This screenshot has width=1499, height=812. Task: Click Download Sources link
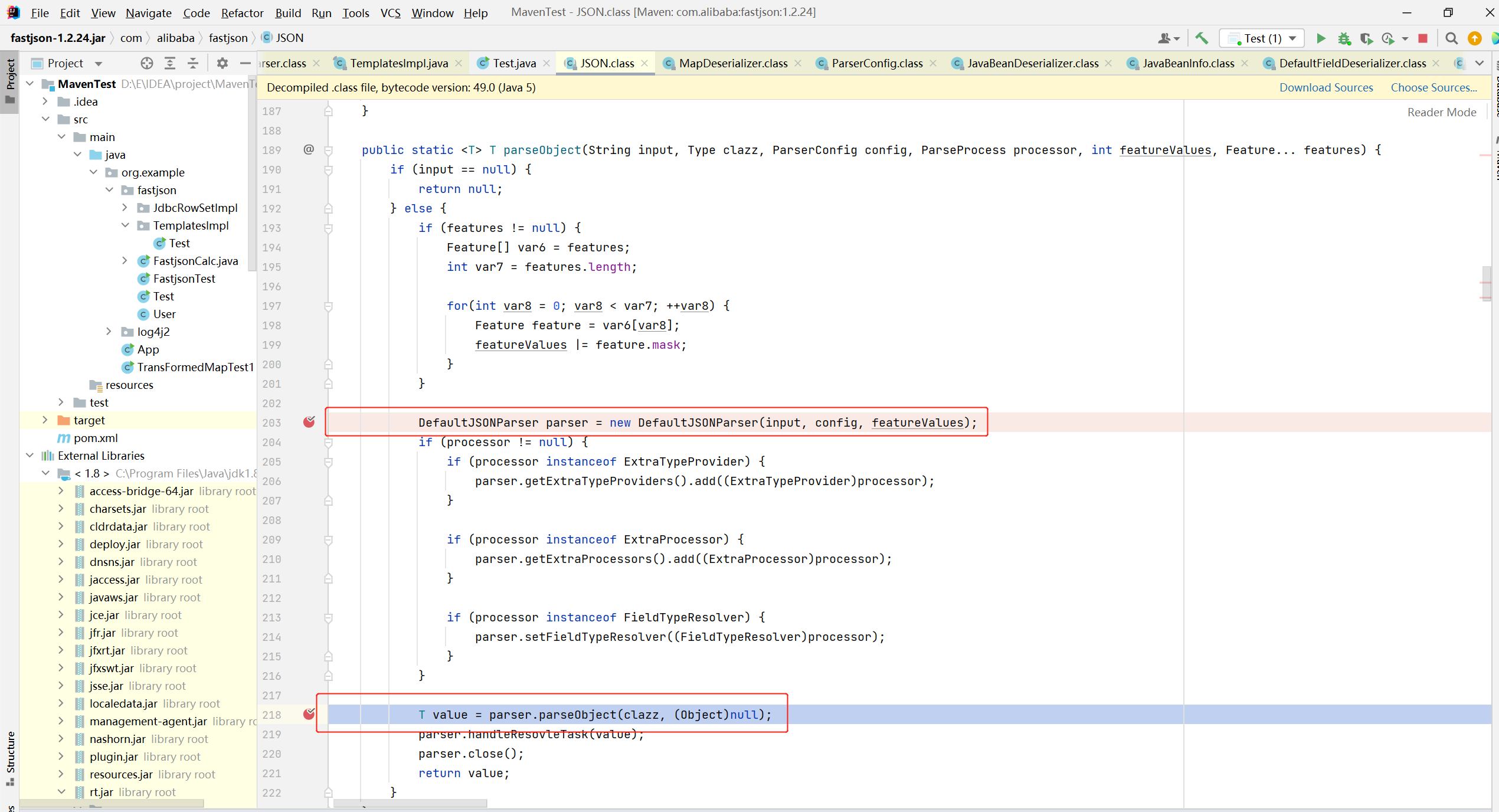pos(1325,87)
